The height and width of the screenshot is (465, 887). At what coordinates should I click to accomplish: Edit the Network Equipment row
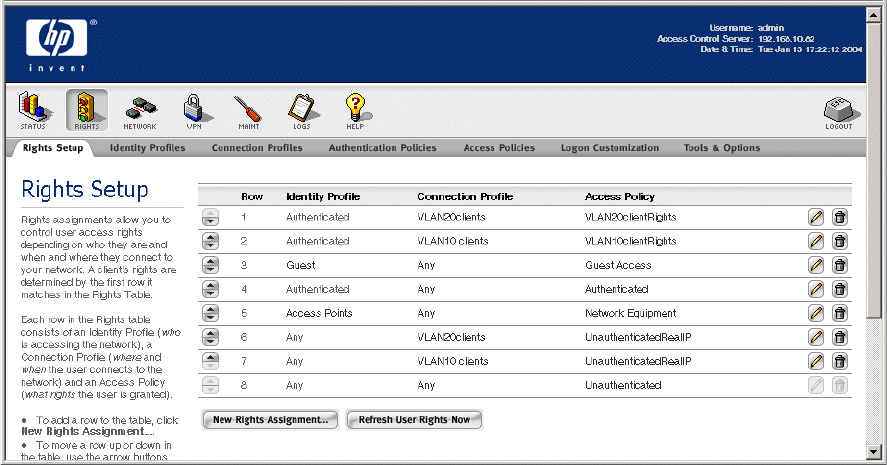[x=816, y=313]
